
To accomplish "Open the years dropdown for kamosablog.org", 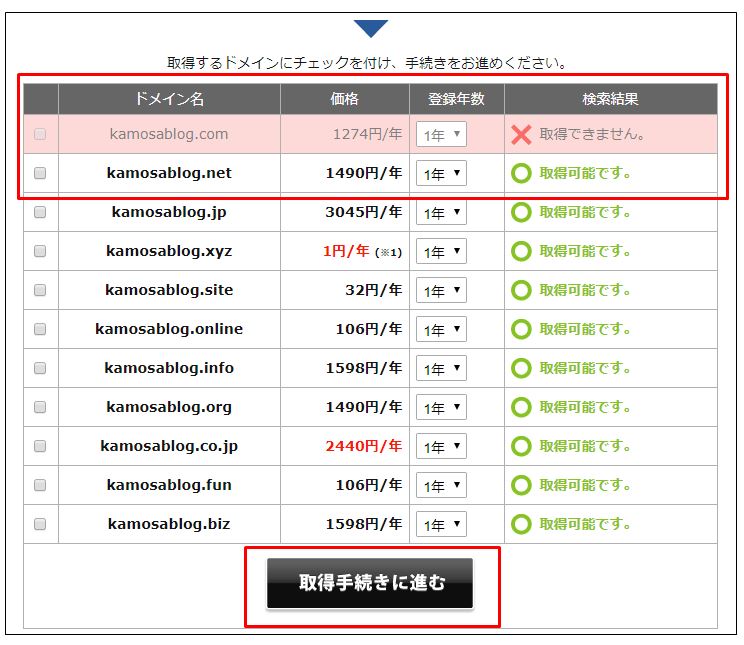I will pos(441,407).
